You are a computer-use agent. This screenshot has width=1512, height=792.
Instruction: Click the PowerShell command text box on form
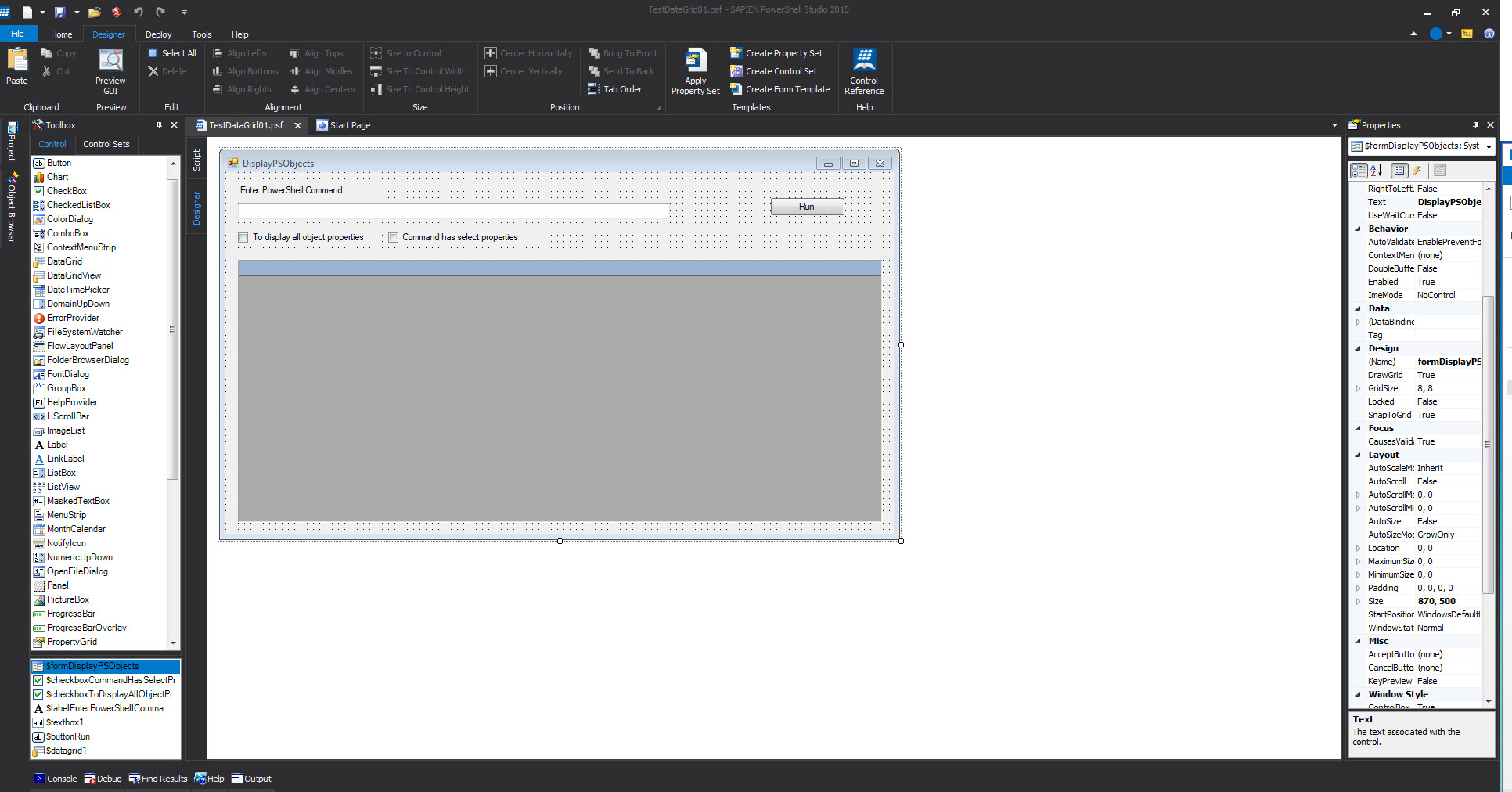point(454,211)
